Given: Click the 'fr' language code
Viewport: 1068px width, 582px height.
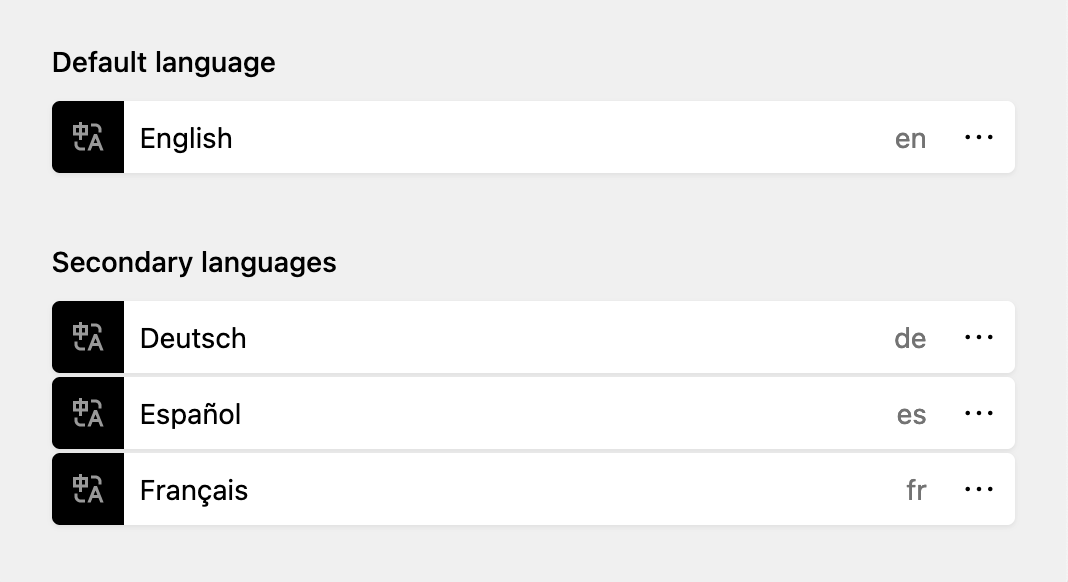Looking at the screenshot, I should [916, 490].
